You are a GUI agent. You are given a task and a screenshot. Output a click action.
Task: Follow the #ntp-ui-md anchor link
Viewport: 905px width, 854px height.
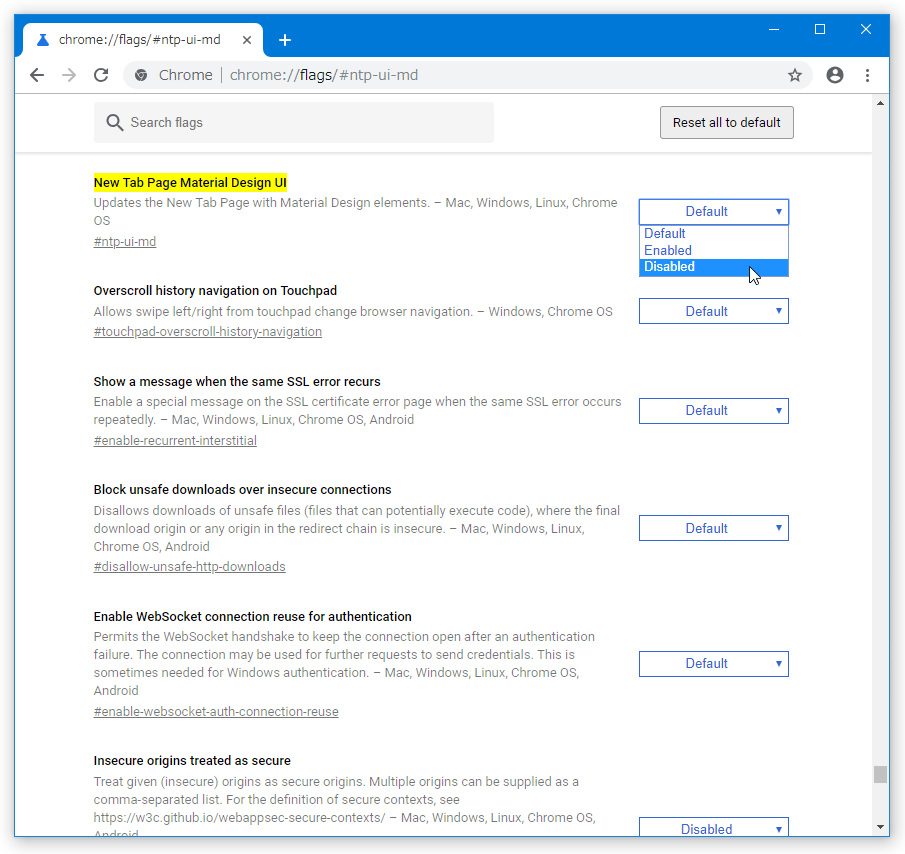coord(125,242)
